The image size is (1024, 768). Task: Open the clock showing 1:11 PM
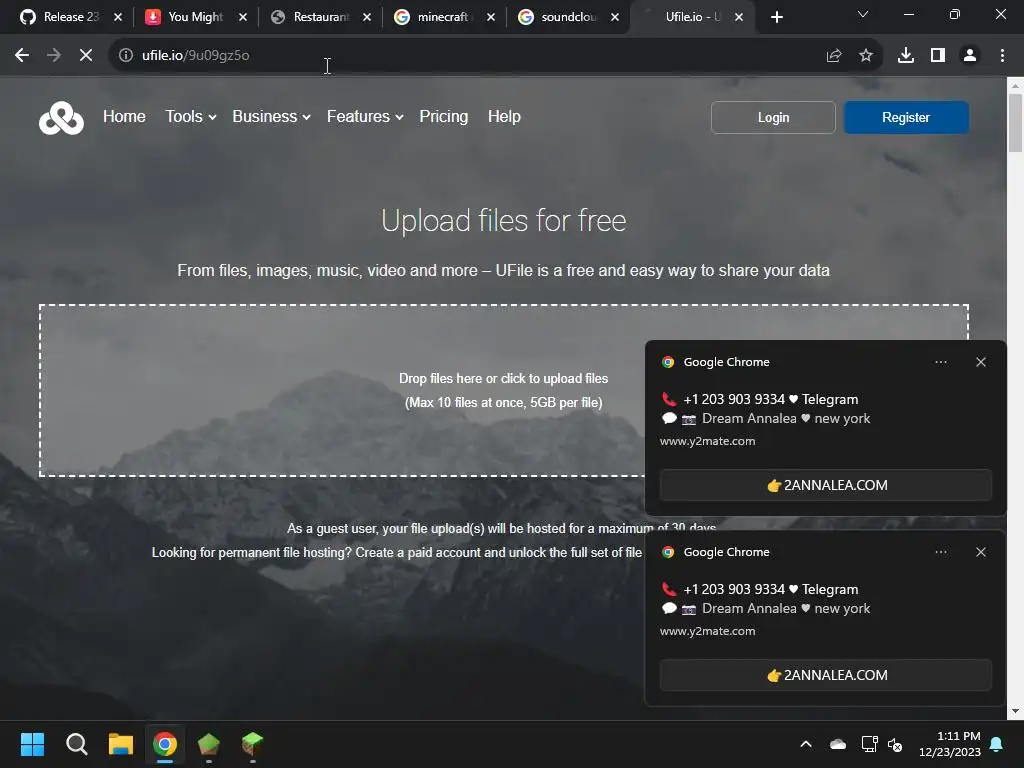point(950,744)
